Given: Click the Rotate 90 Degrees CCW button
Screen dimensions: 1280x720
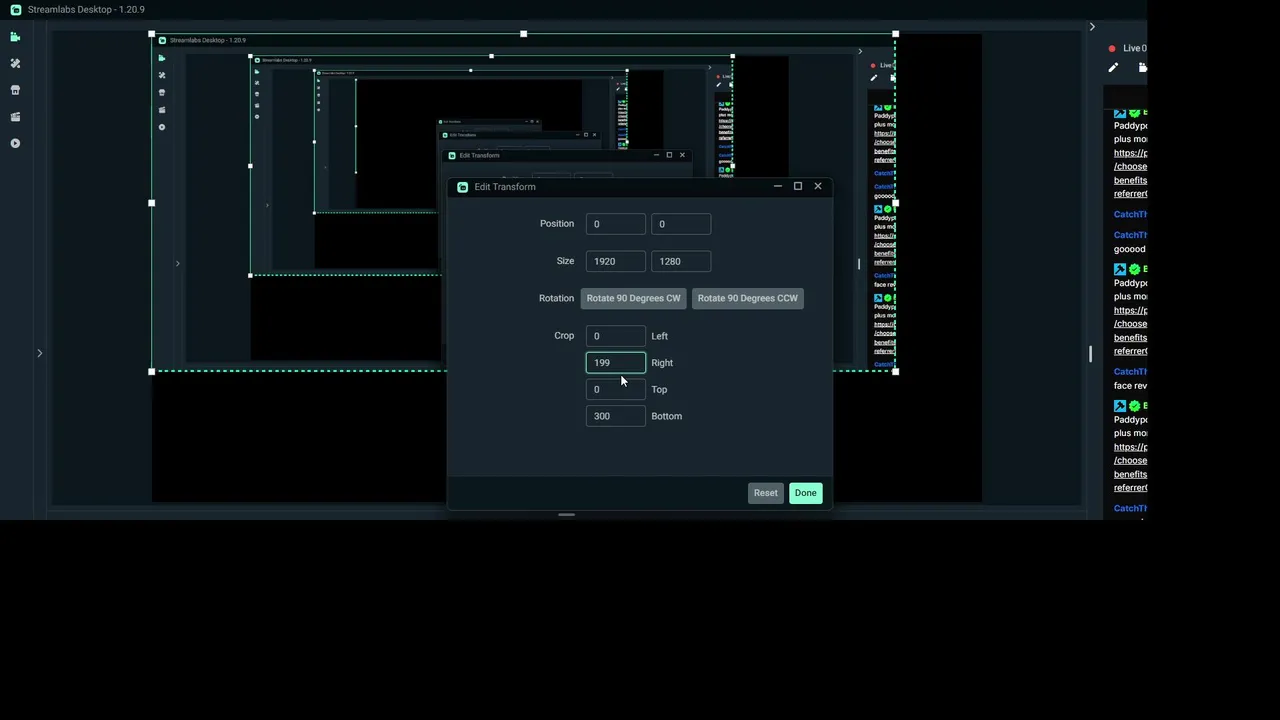Looking at the screenshot, I should (x=748, y=298).
